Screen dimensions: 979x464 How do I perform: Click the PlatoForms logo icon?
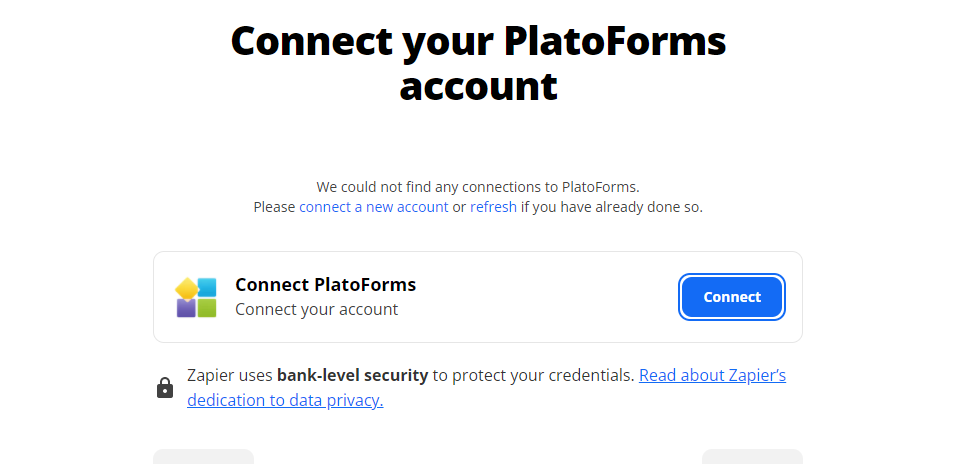[x=196, y=297]
